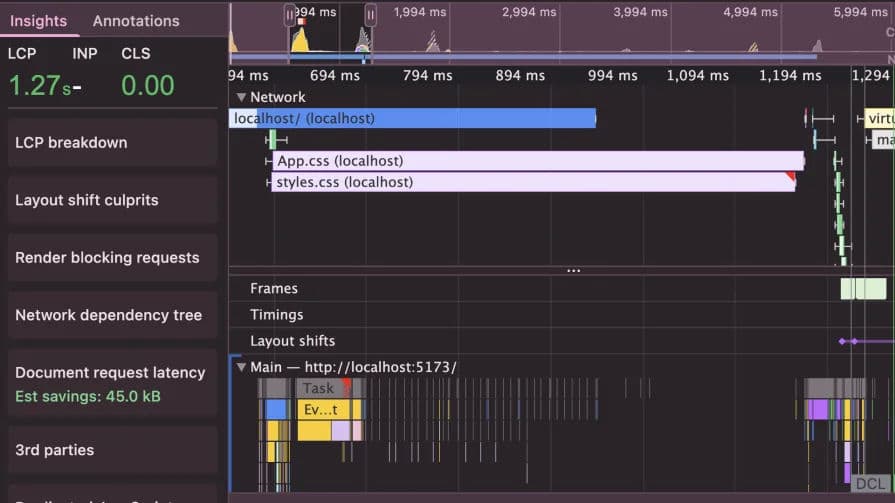The image size is (895, 503).
Task: Expand the LCP breakdown insight
Action: point(112,143)
